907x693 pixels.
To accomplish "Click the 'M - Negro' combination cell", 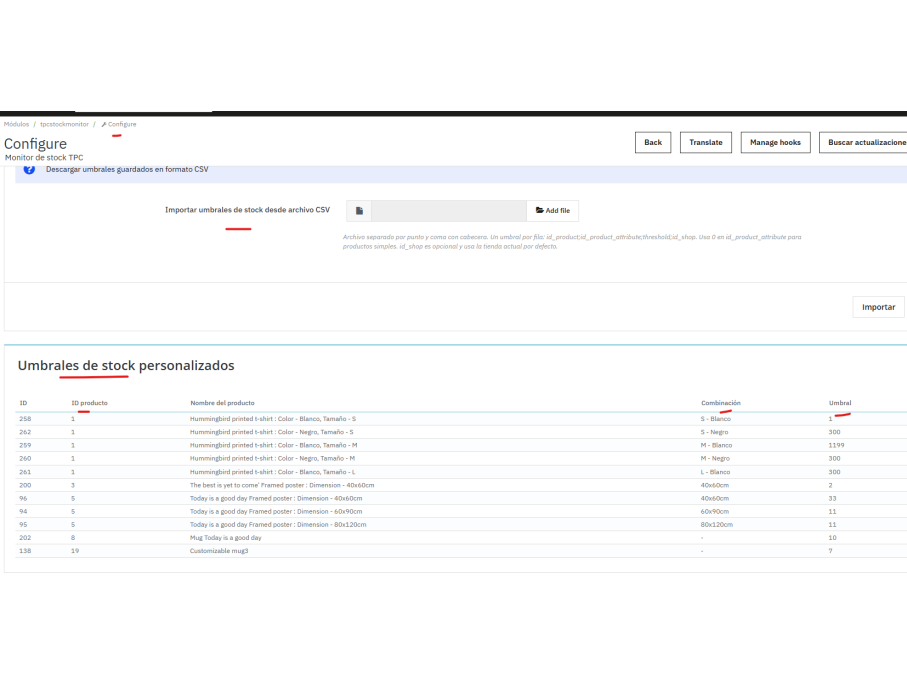I will (x=715, y=458).
